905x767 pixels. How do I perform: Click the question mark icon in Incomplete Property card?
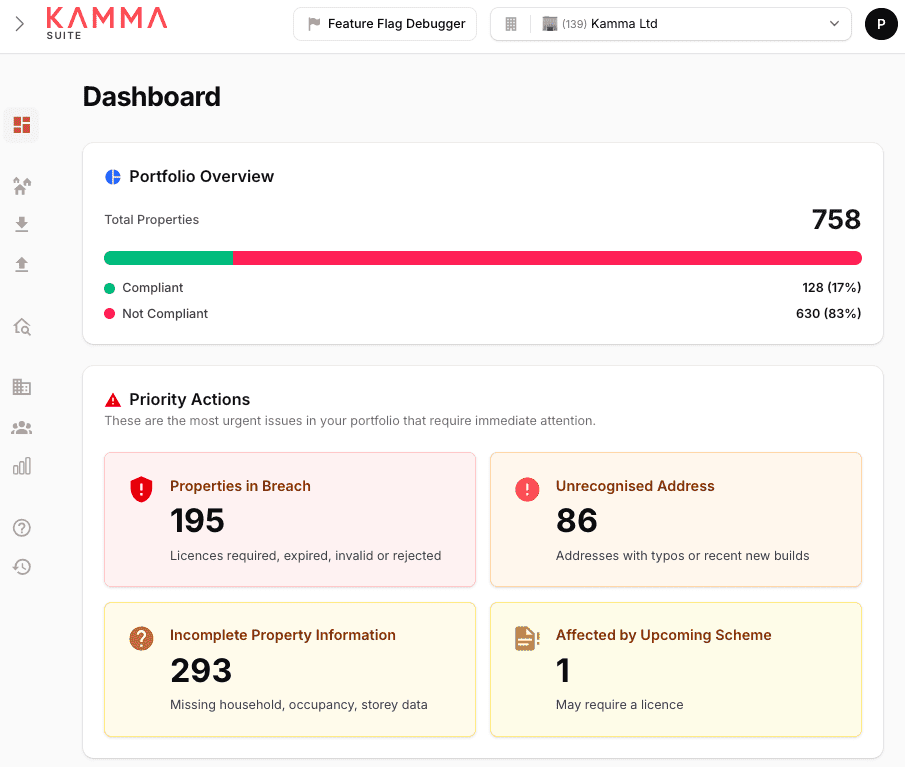(141, 638)
